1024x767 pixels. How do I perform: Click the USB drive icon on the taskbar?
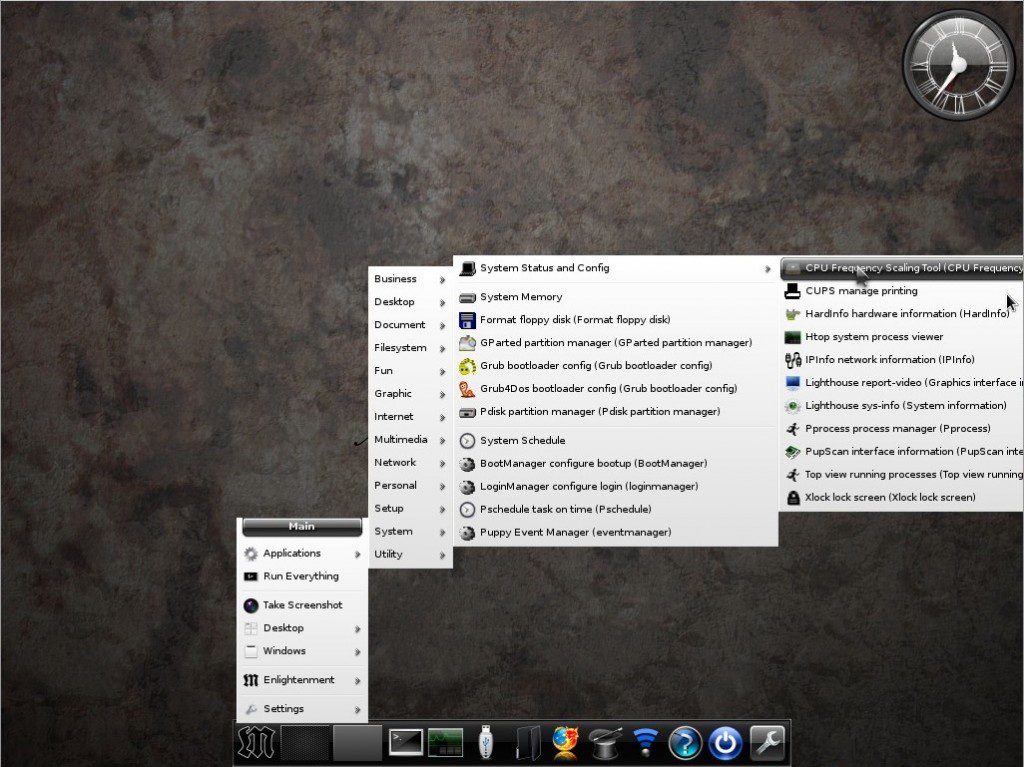point(486,742)
